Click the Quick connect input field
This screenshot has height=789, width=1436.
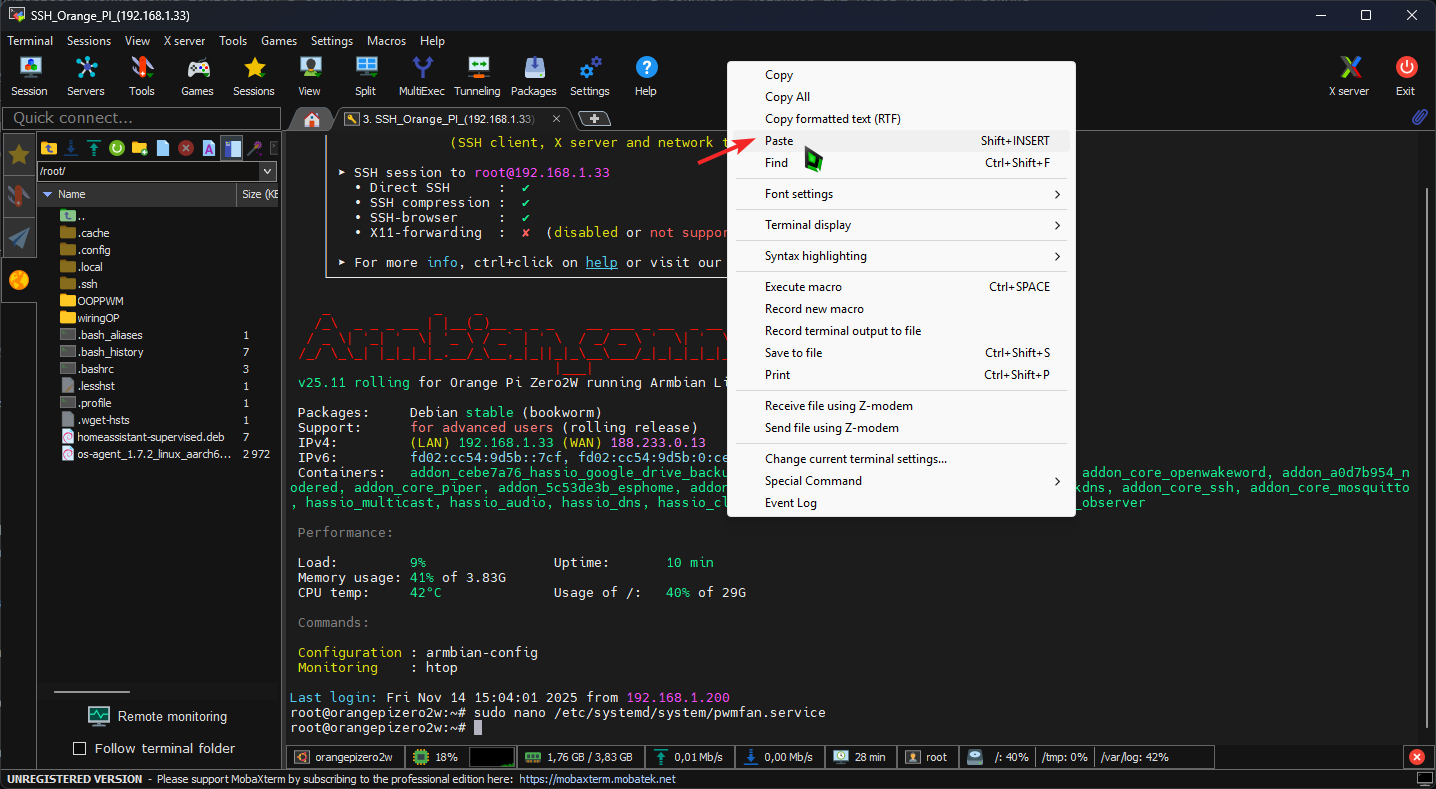point(141,118)
